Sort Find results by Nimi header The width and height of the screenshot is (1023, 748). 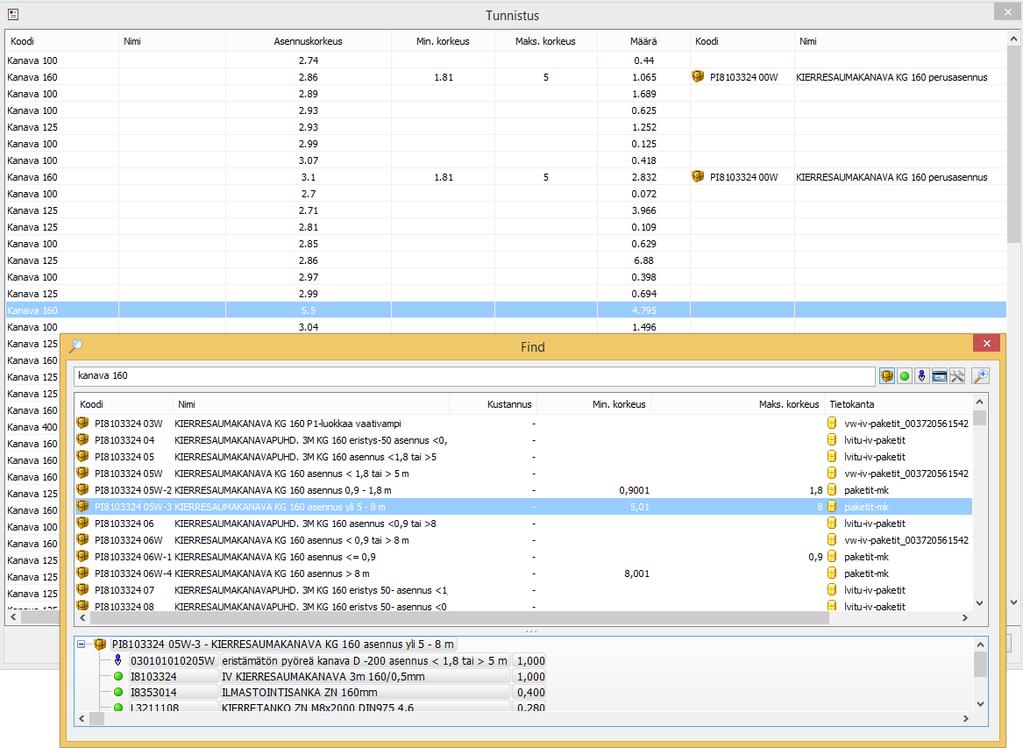pyautogui.click(x=311, y=404)
